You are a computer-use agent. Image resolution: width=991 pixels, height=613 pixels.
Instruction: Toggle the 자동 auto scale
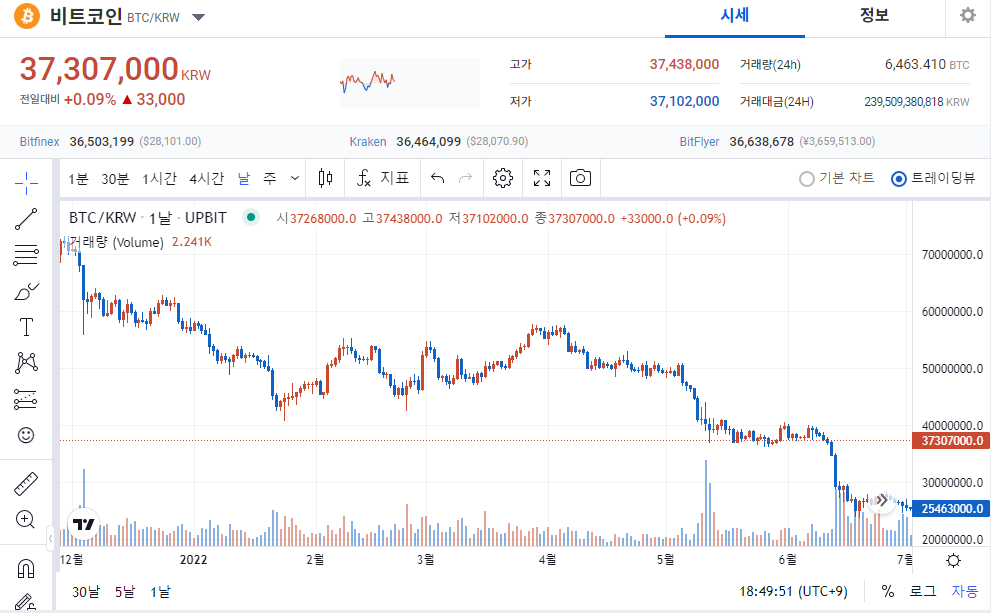coord(964,592)
